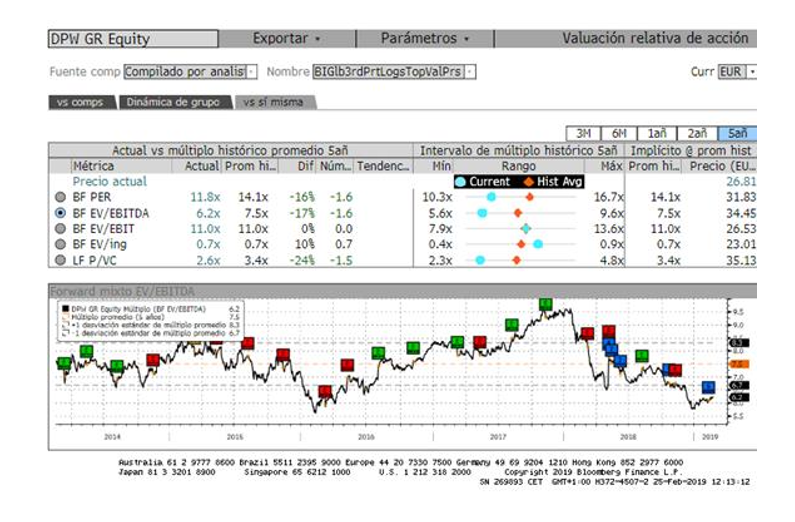Click the BF EV/EBITDA orange hist avg diamond
The height and width of the screenshot is (522, 795).
(518, 213)
